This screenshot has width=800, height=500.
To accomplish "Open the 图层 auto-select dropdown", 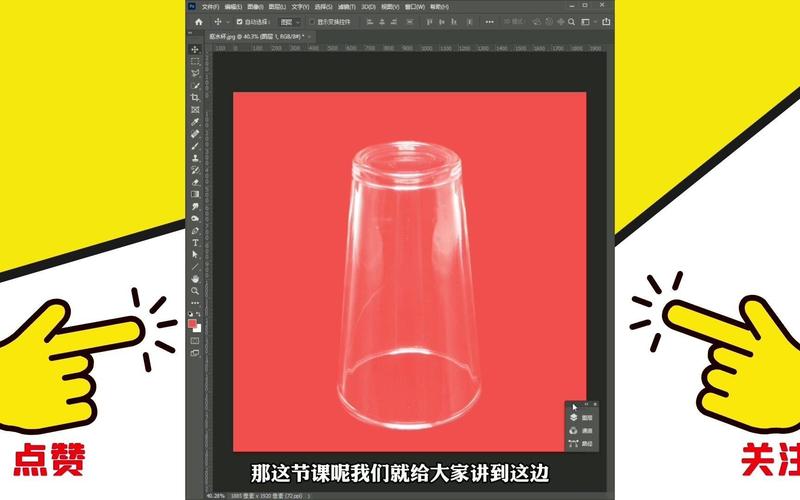I will pyautogui.click(x=288, y=21).
